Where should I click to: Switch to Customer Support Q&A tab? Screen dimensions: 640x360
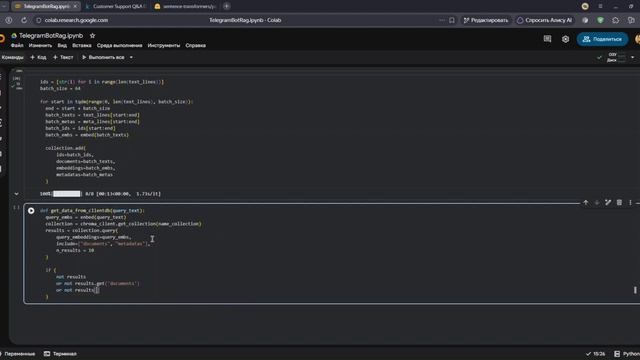(x=116, y=7)
